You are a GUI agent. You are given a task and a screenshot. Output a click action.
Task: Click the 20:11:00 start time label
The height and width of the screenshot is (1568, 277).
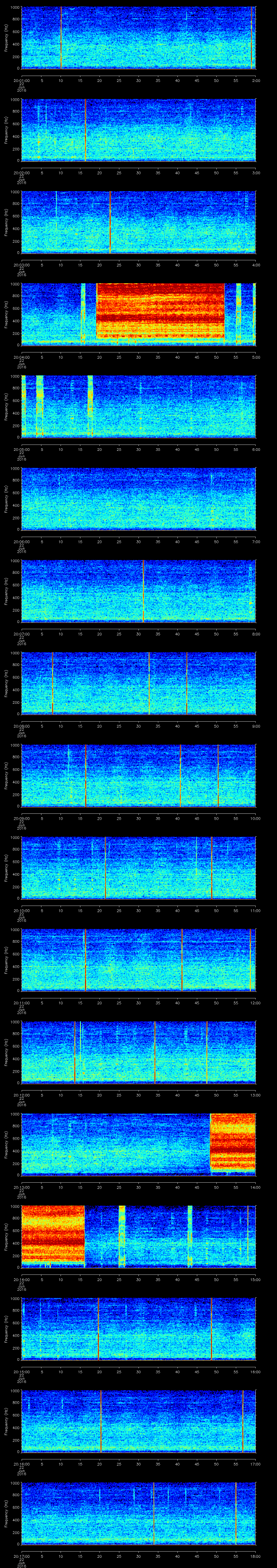(x=21, y=1003)
